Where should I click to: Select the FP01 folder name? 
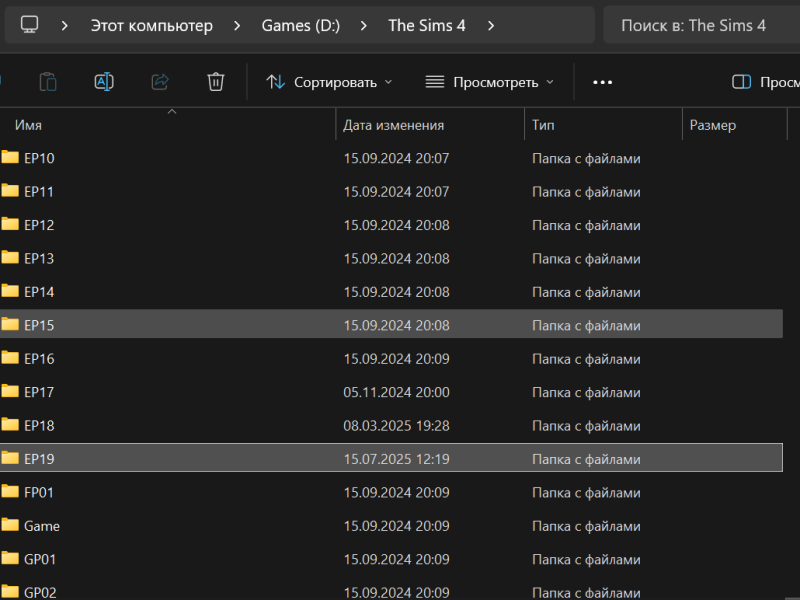click(x=39, y=493)
